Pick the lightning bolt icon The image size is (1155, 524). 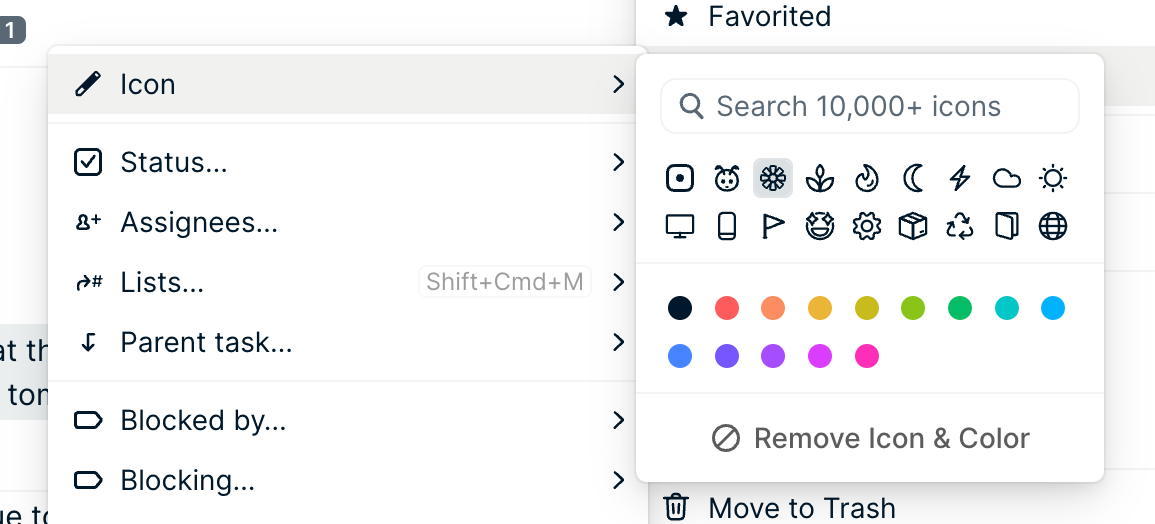pyautogui.click(x=960, y=179)
